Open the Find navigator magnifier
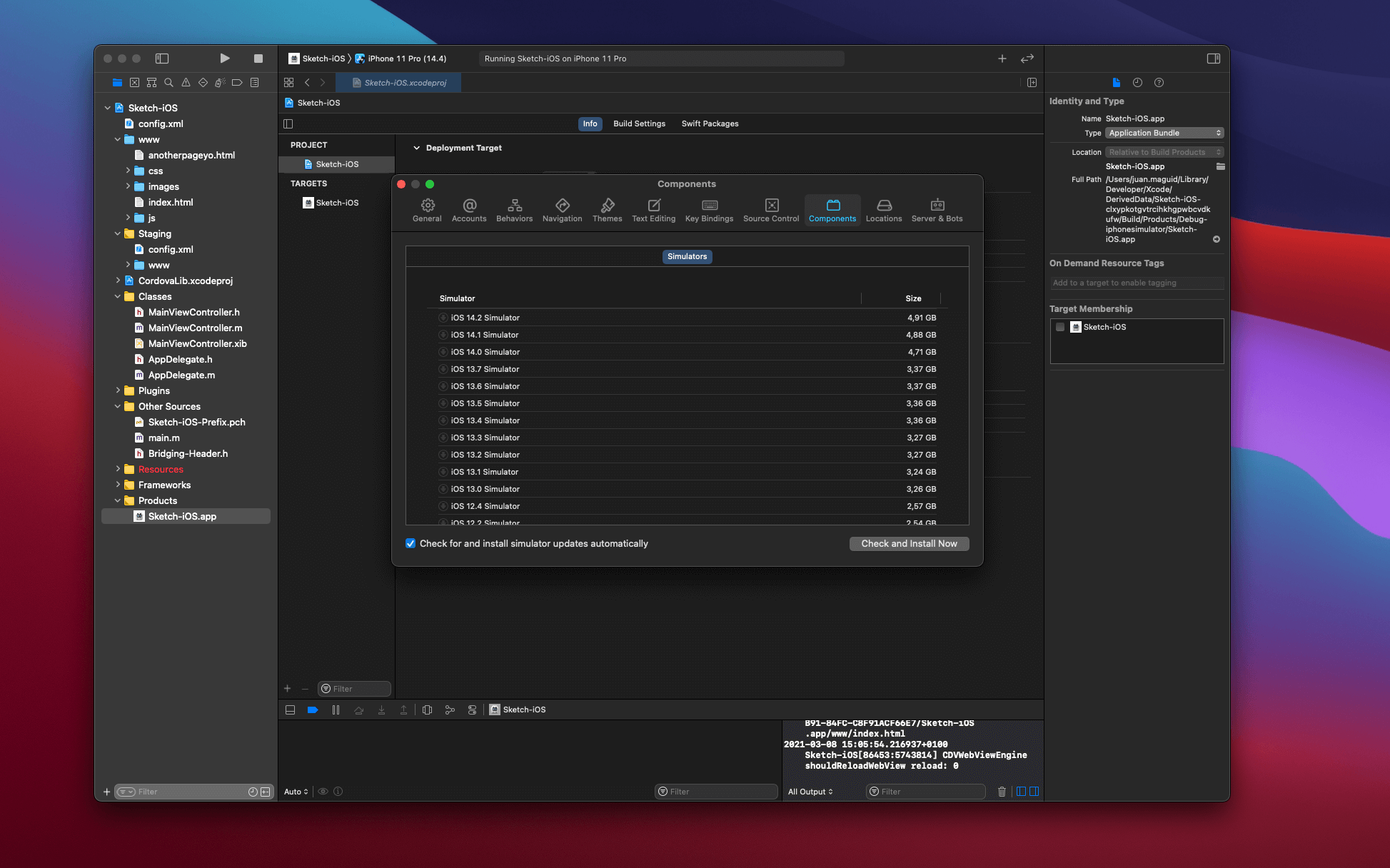 point(168,83)
